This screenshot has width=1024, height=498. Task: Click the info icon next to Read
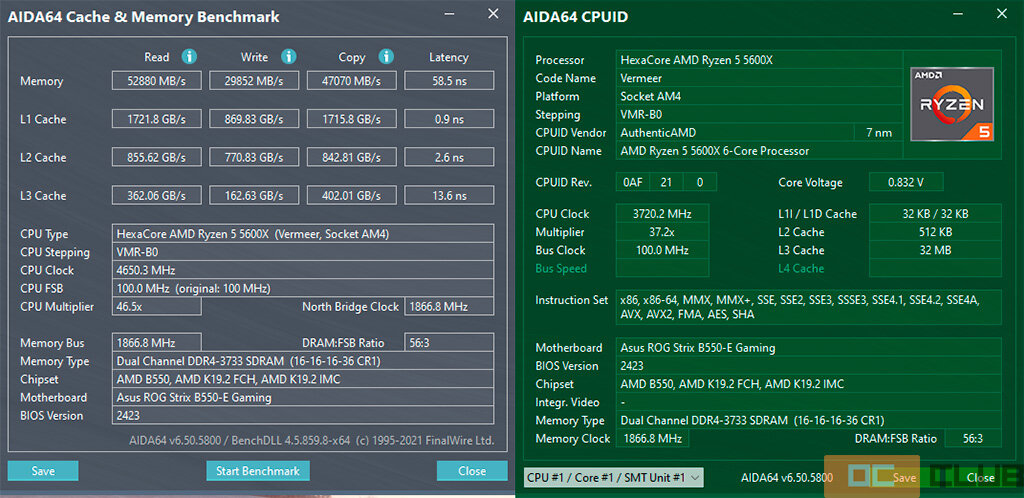[189, 57]
